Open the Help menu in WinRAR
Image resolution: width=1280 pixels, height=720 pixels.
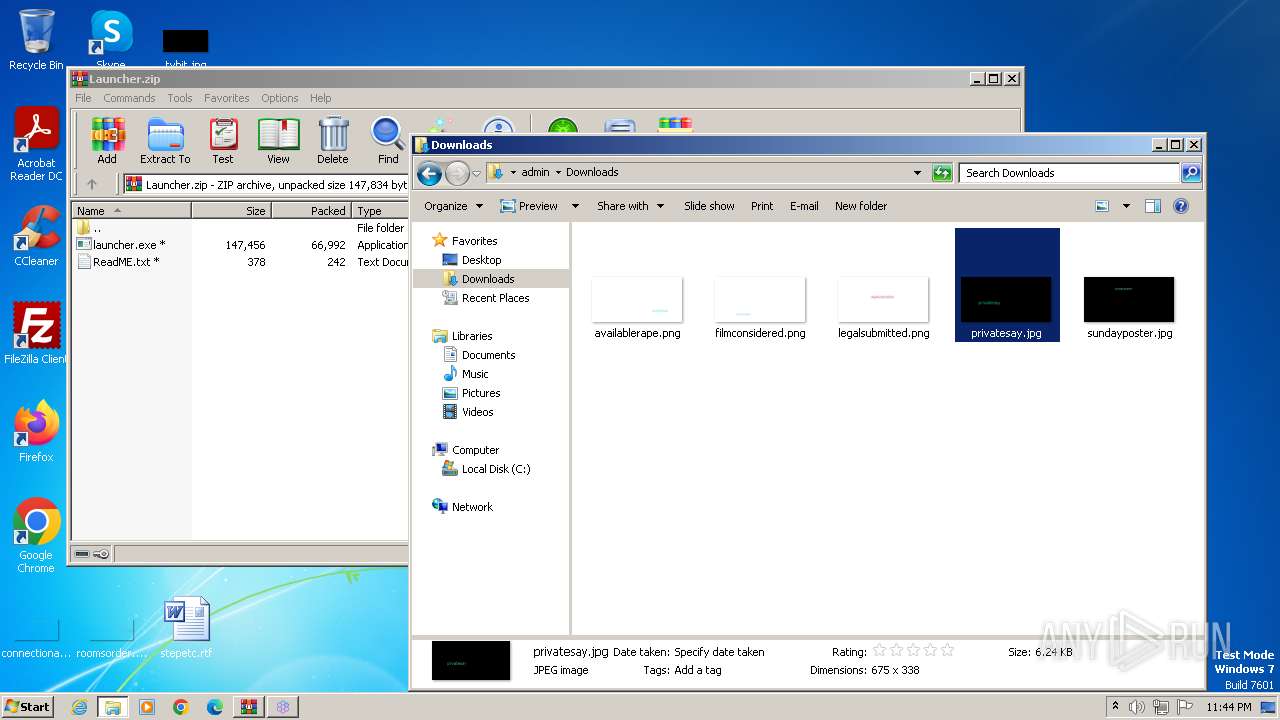[x=320, y=98]
